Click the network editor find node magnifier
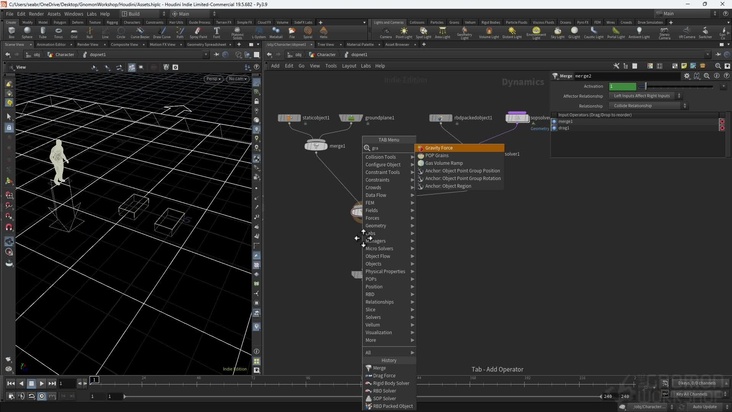This screenshot has height=412, width=732. pyautogui.click(x=718, y=66)
